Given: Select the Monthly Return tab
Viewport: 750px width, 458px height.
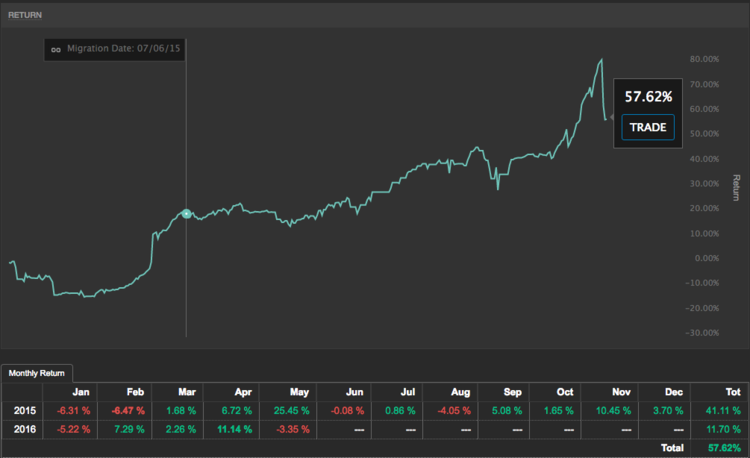Looking at the screenshot, I should pos(35,373).
